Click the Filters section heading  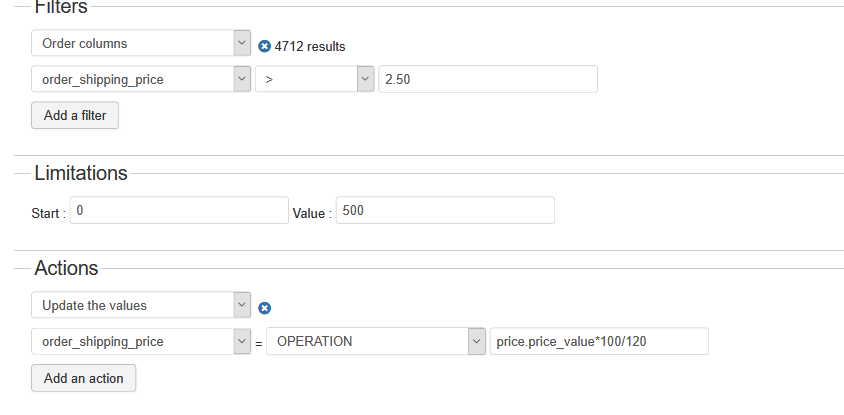coord(61,8)
